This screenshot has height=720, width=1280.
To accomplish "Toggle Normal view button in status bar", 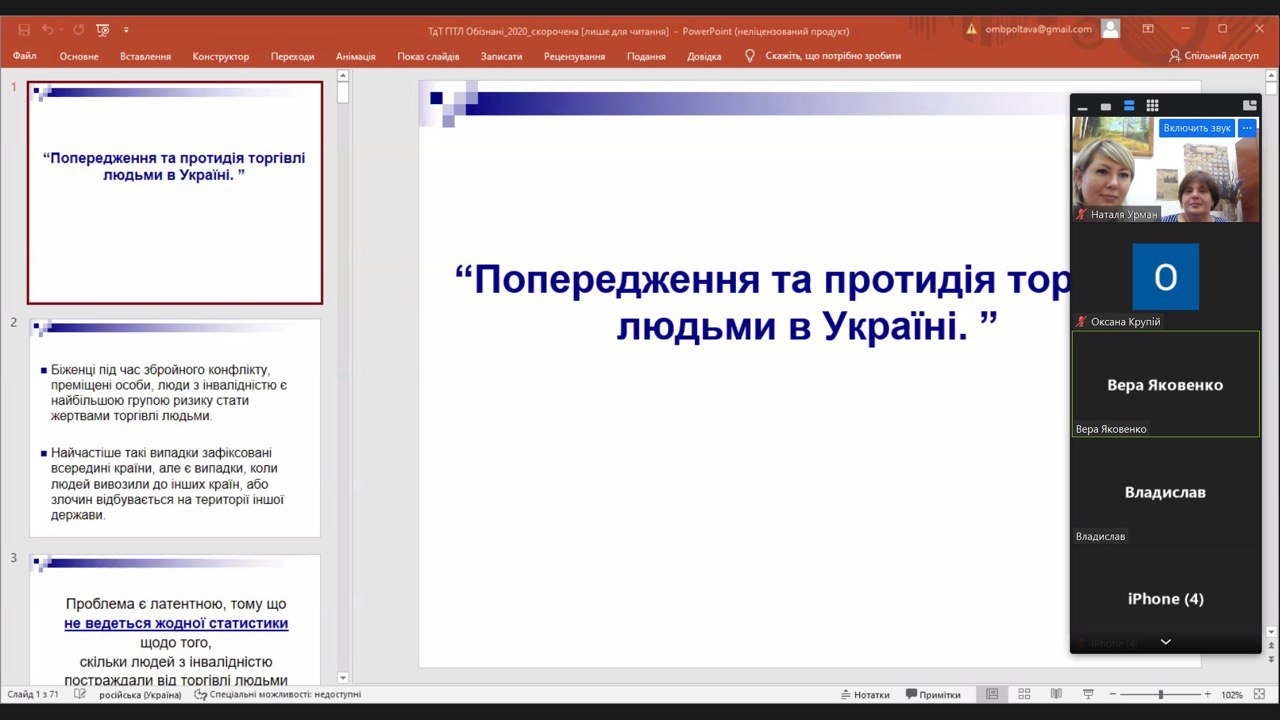I will coord(992,694).
